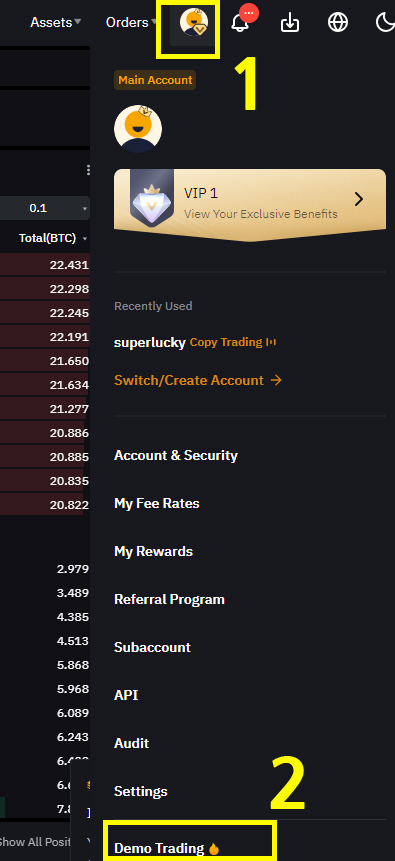
Task: Expand the Assets dropdown
Action: coord(55,23)
